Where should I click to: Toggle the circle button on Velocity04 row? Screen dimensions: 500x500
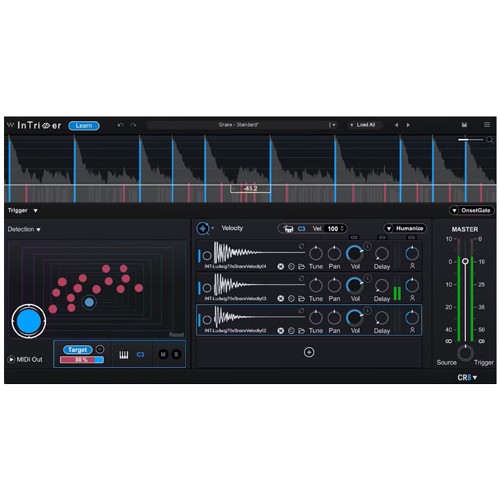coord(207,256)
